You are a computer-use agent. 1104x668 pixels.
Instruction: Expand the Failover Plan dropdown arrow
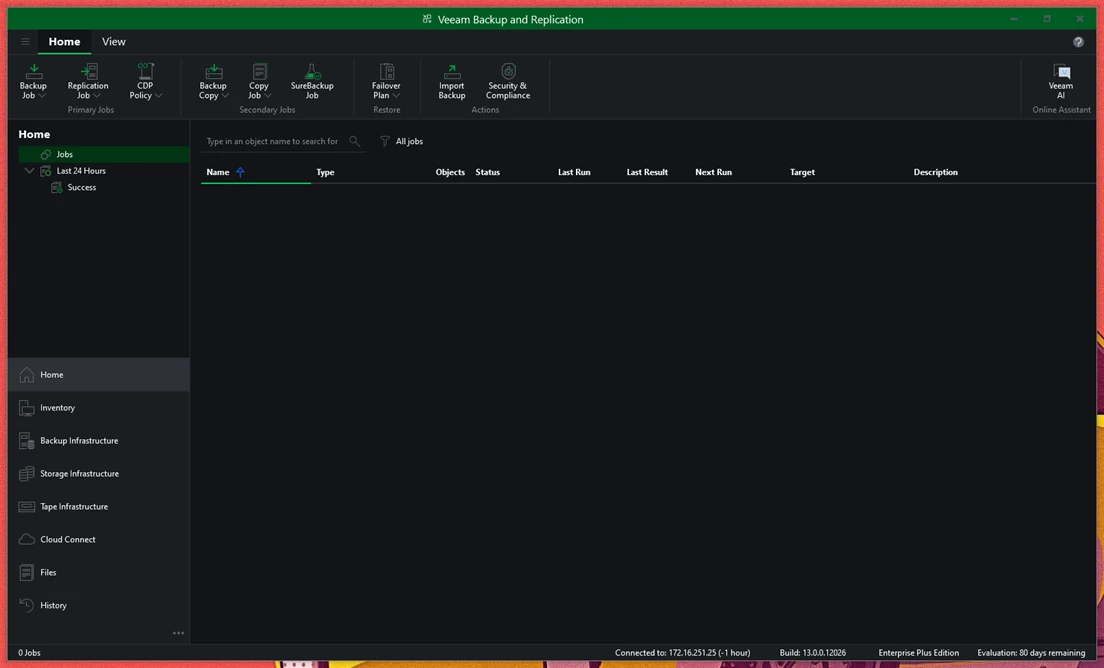(396, 96)
